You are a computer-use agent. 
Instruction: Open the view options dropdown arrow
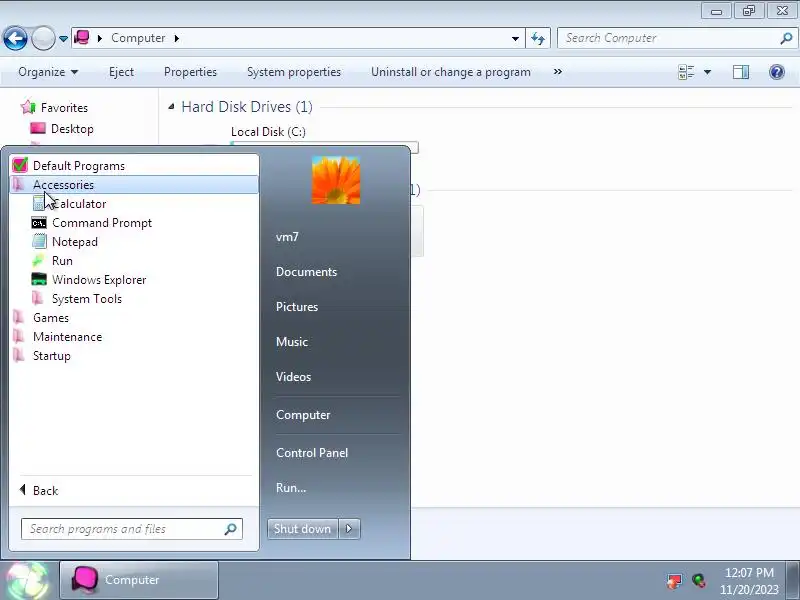[707, 72]
